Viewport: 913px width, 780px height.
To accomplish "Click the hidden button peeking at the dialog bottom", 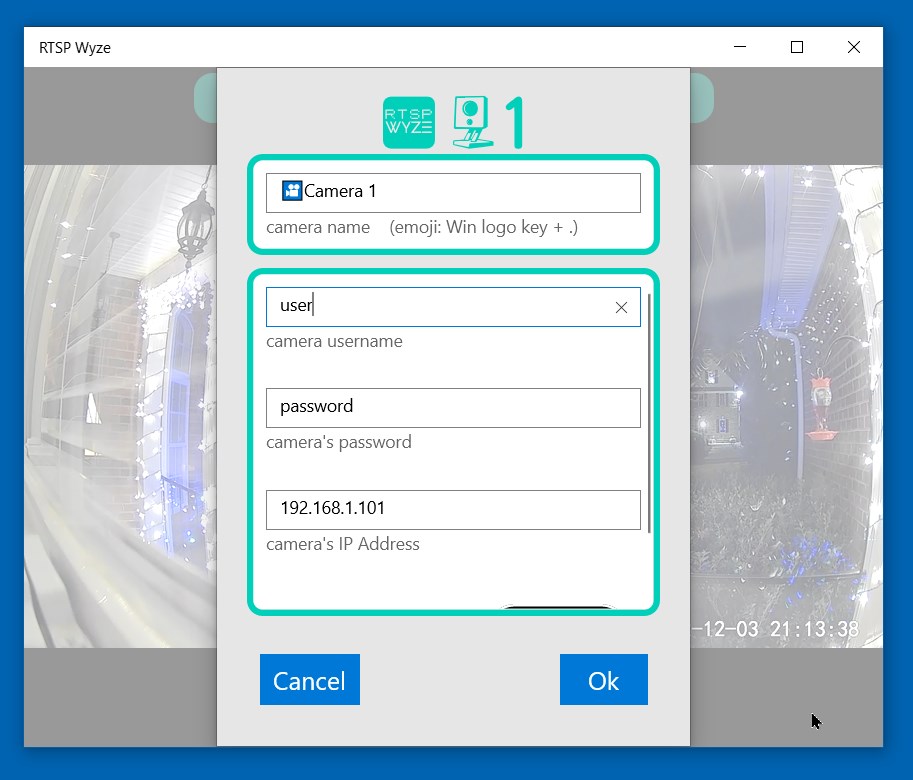I will pyautogui.click(x=558, y=608).
